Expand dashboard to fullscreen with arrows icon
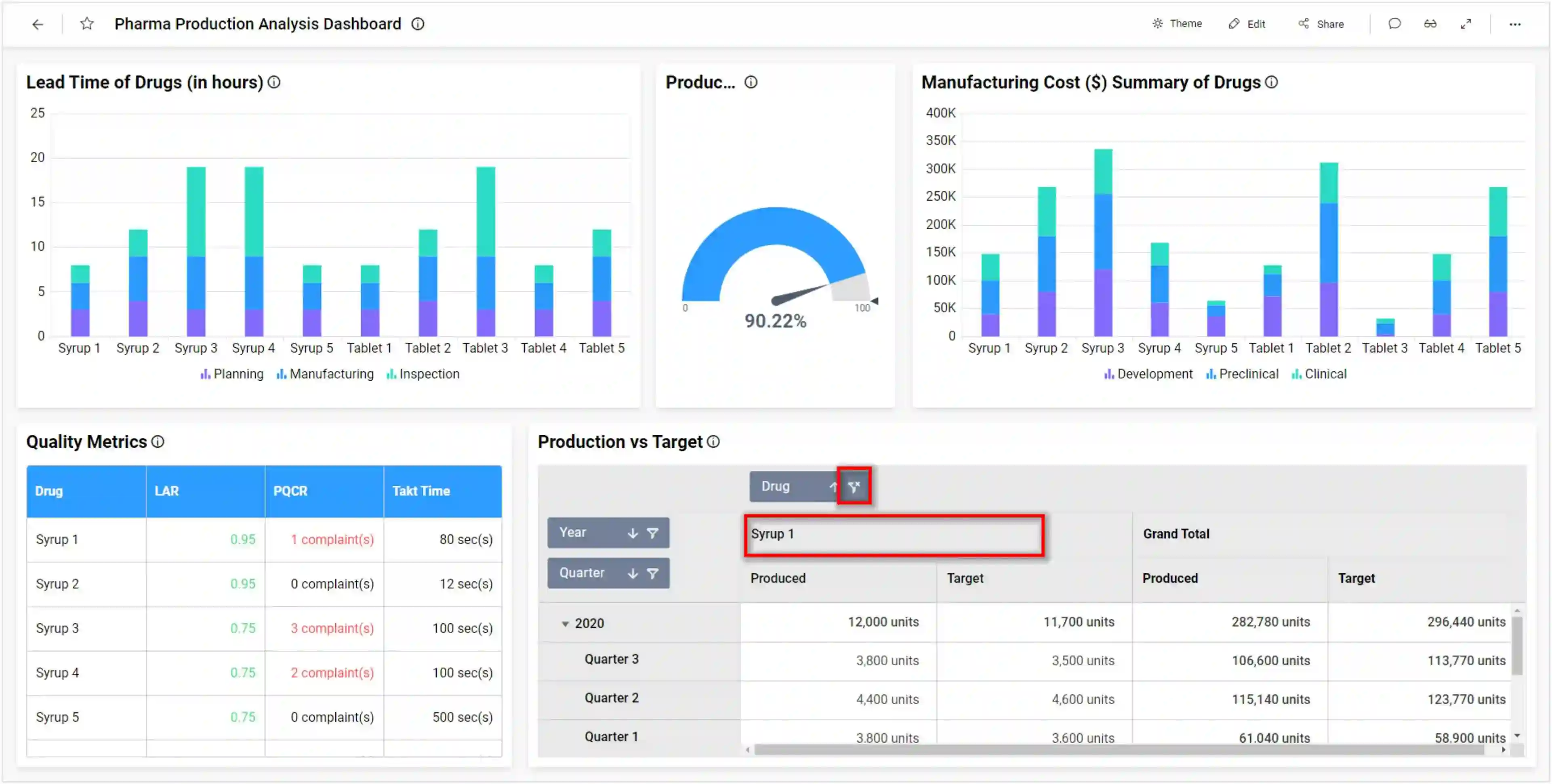 pyautogui.click(x=1466, y=23)
